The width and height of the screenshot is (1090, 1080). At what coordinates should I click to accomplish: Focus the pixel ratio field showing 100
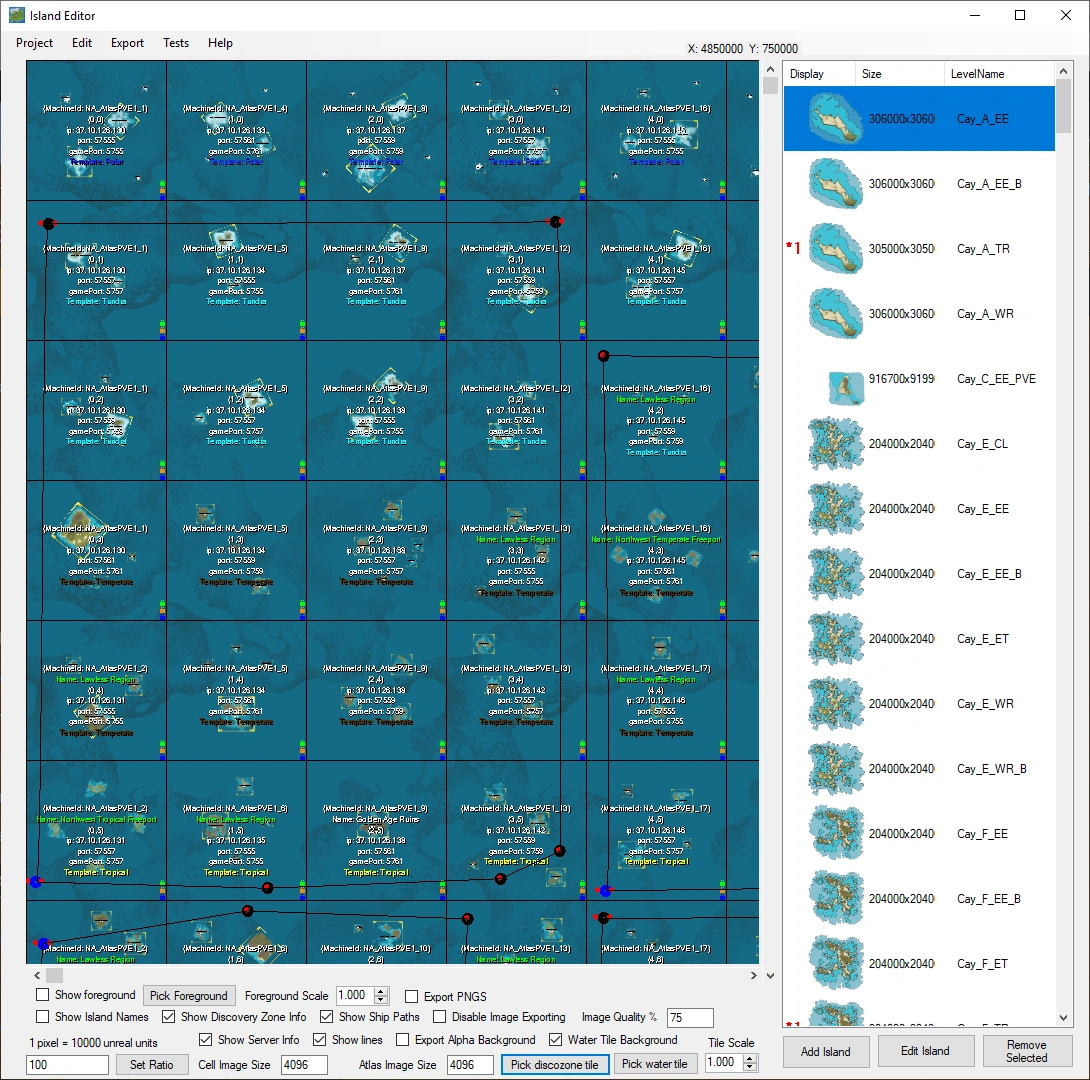pos(67,1065)
